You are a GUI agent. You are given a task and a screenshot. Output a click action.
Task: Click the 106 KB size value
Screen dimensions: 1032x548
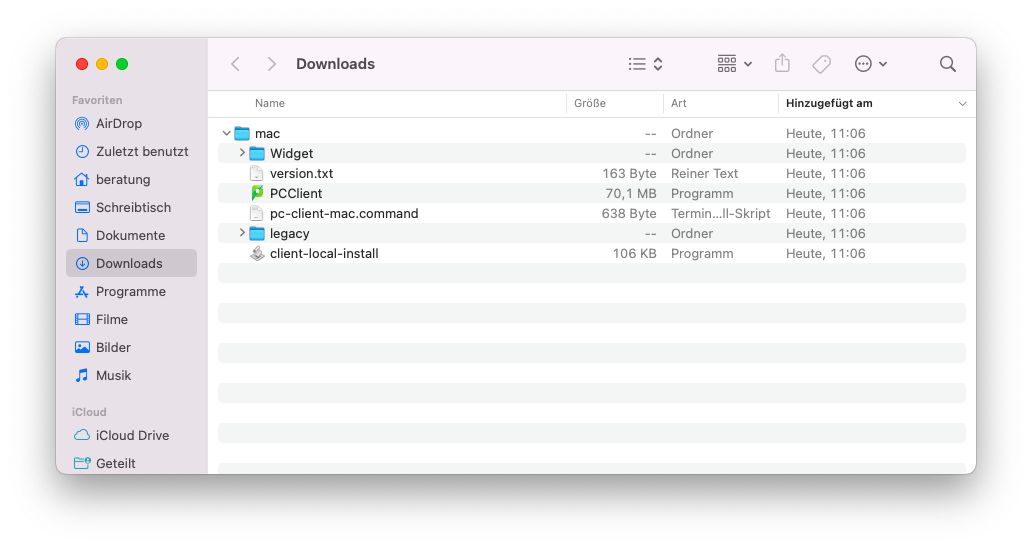click(634, 254)
